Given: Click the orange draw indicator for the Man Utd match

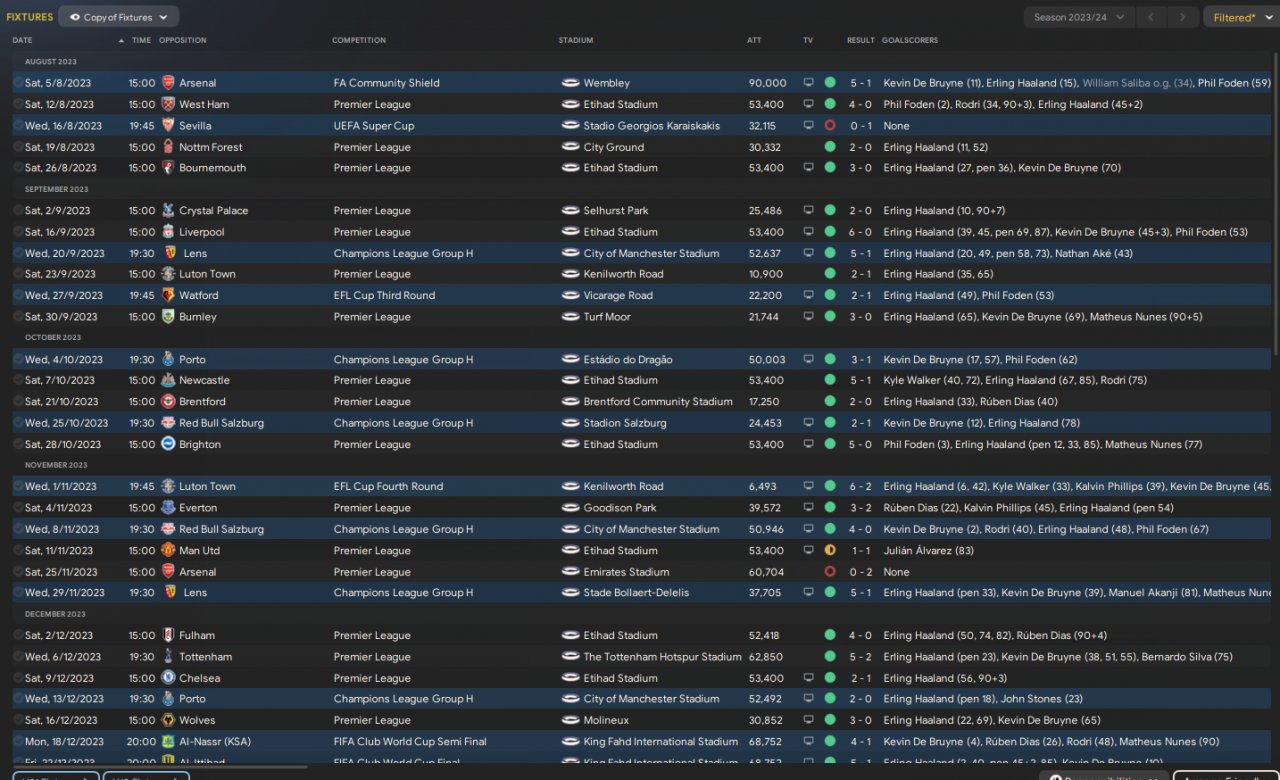Looking at the screenshot, I should click(x=830, y=550).
